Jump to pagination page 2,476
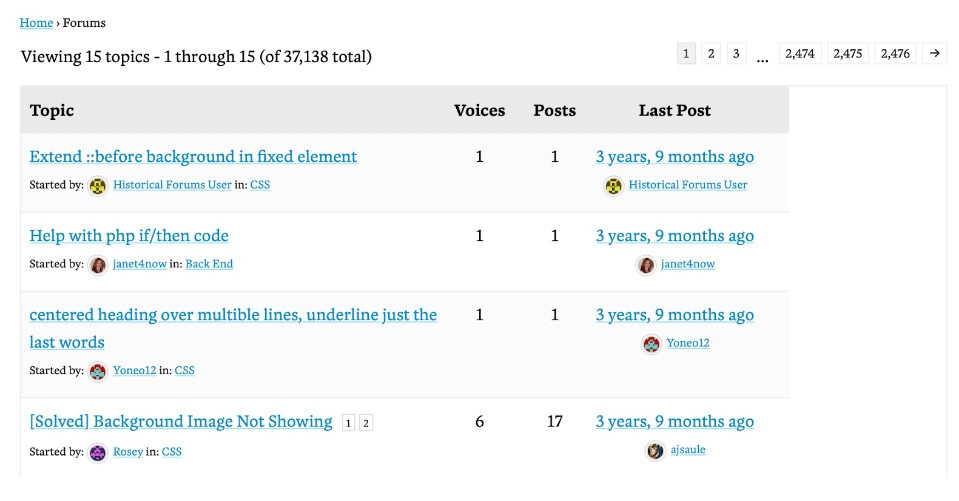The width and height of the screenshot is (959, 501). tap(895, 54)
